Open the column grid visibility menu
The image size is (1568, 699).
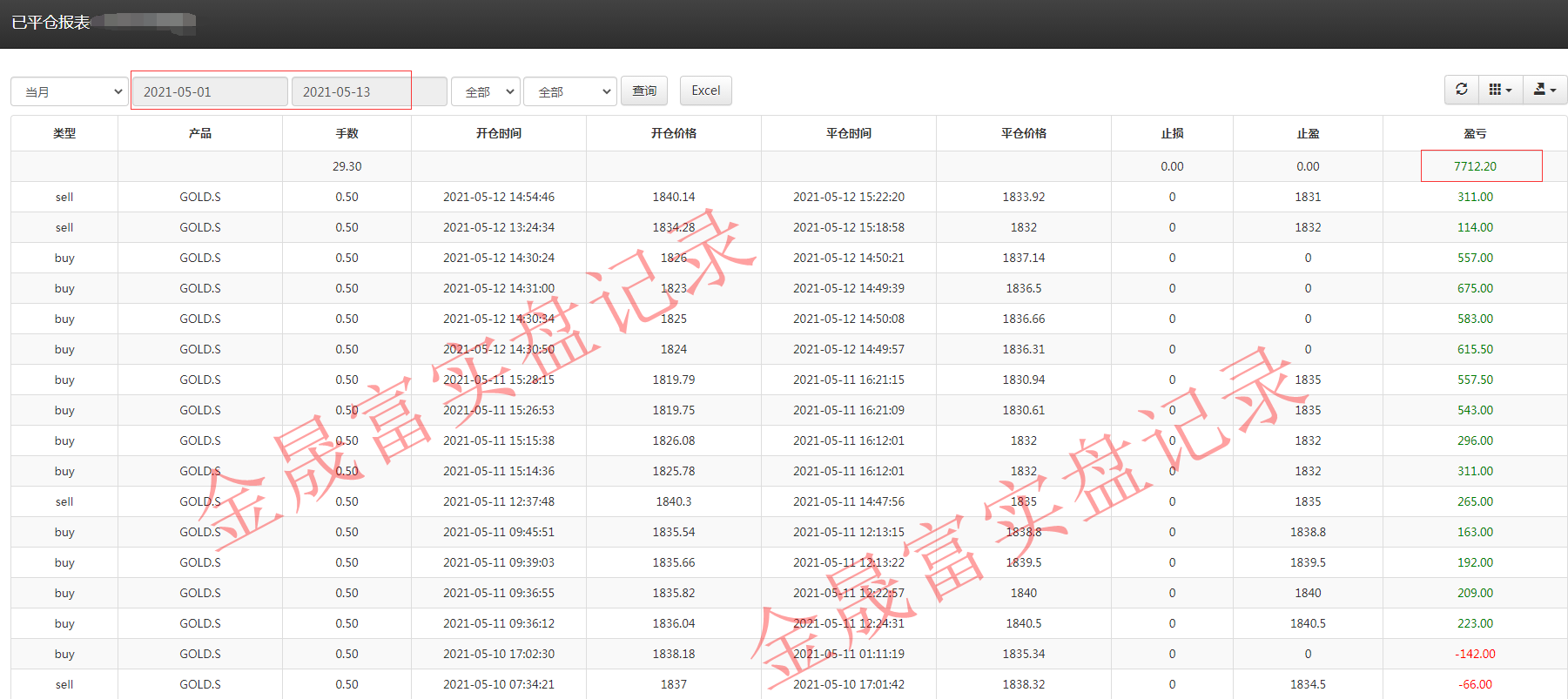tap(1499, 90)
